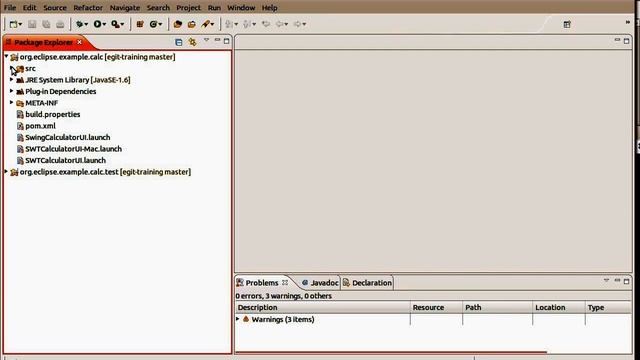This screenshot has height=360, width=640.
Task: Click the Last Edit Location icon
Action: click(266, 24)
